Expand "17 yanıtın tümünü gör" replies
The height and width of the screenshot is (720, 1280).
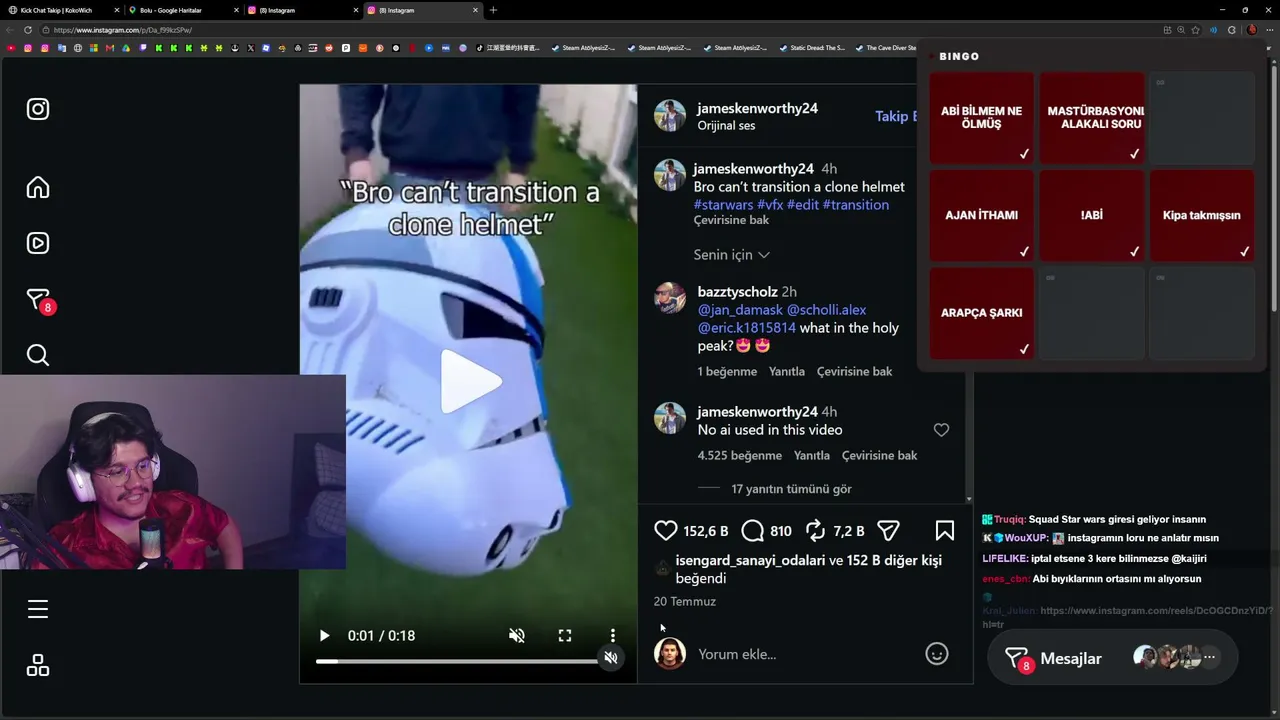[791, 489]
